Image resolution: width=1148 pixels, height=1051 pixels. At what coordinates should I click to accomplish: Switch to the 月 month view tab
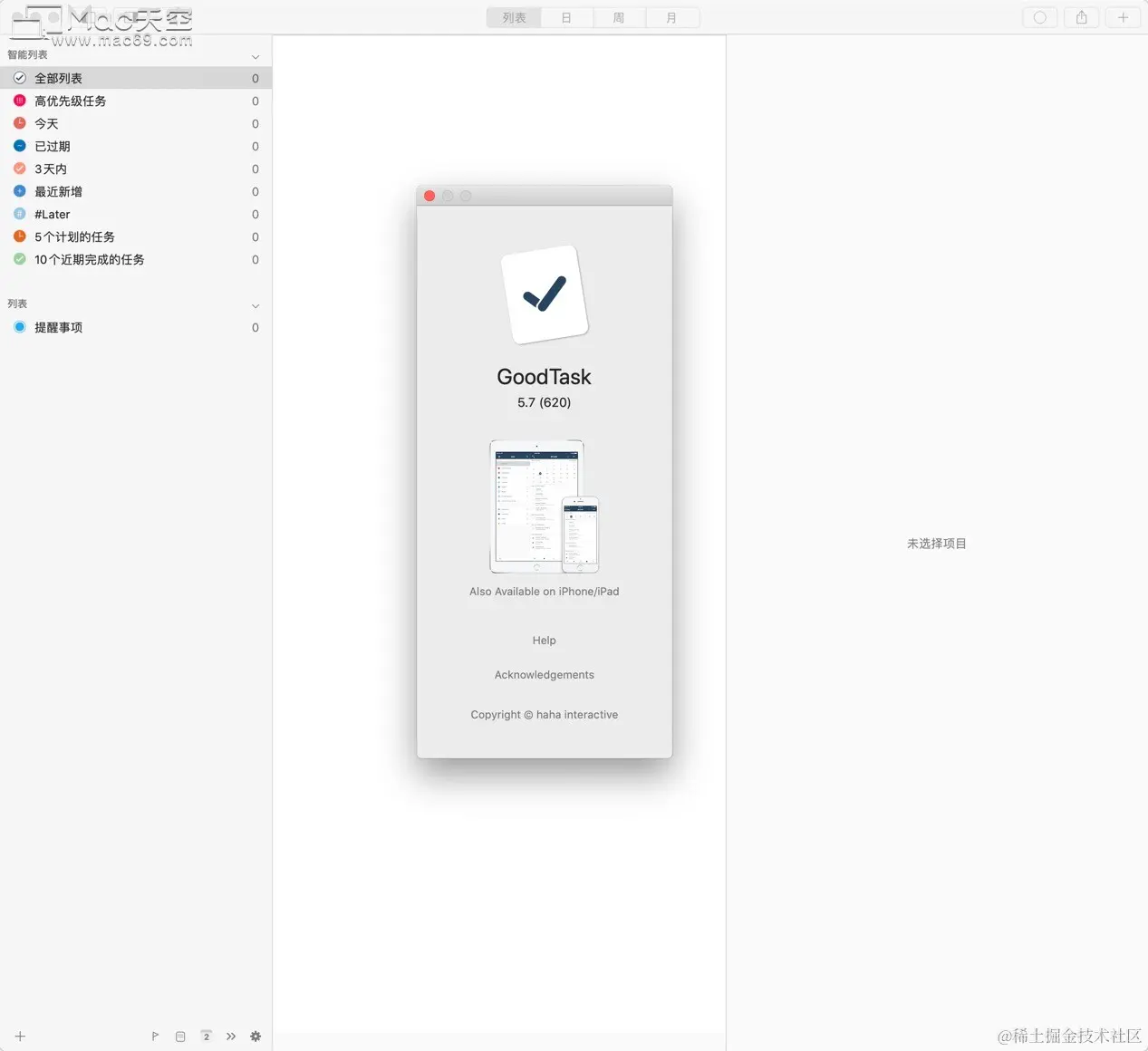click(x=671, y=17)
